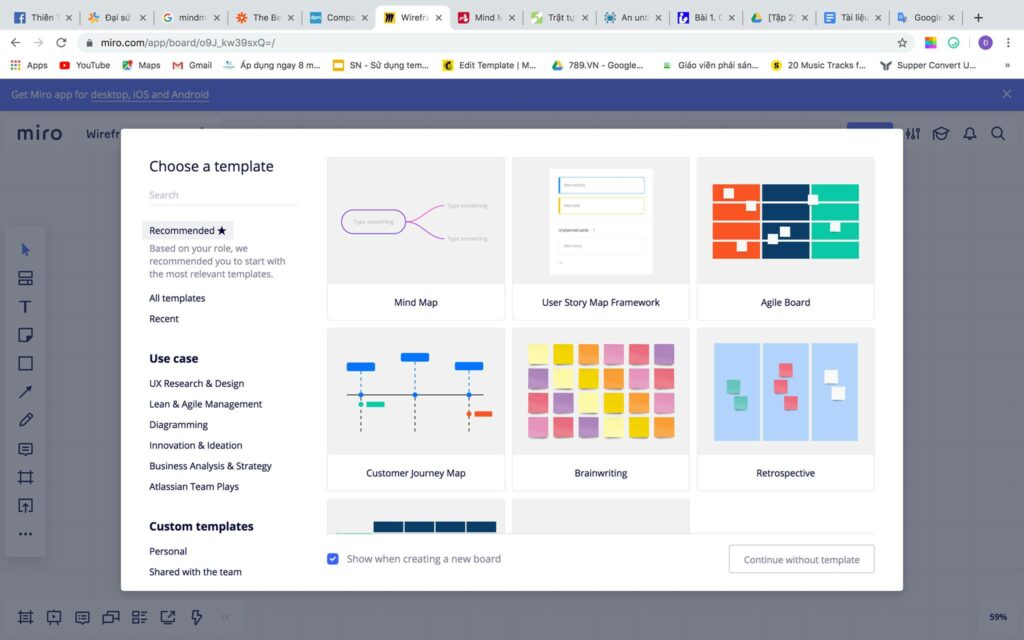The width and height of the screenshot is (1024, 640).
Task: Open card list icon in bottom toolbar
Action: tap(139, 617)
